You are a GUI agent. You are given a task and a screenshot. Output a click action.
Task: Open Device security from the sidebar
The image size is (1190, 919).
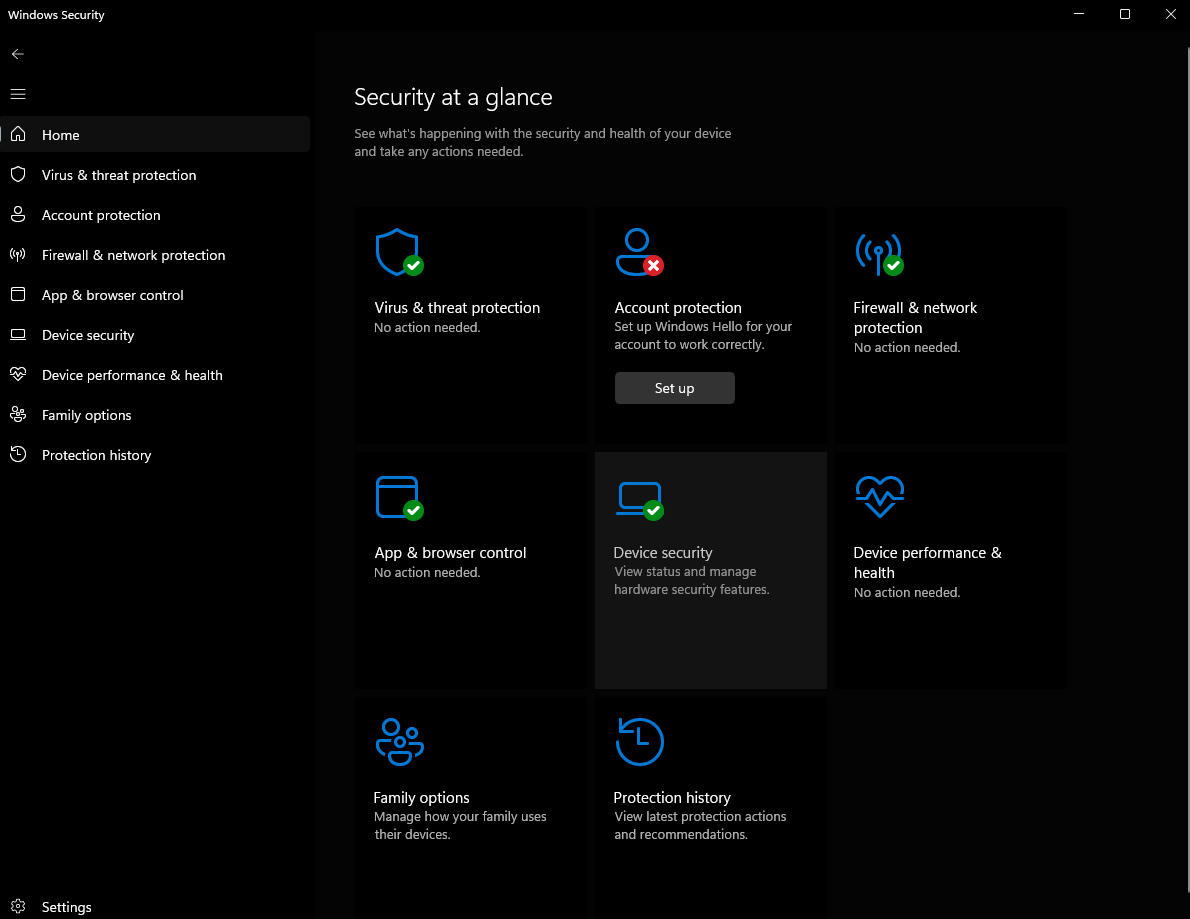pyautogui.click(x=88, y=335)
